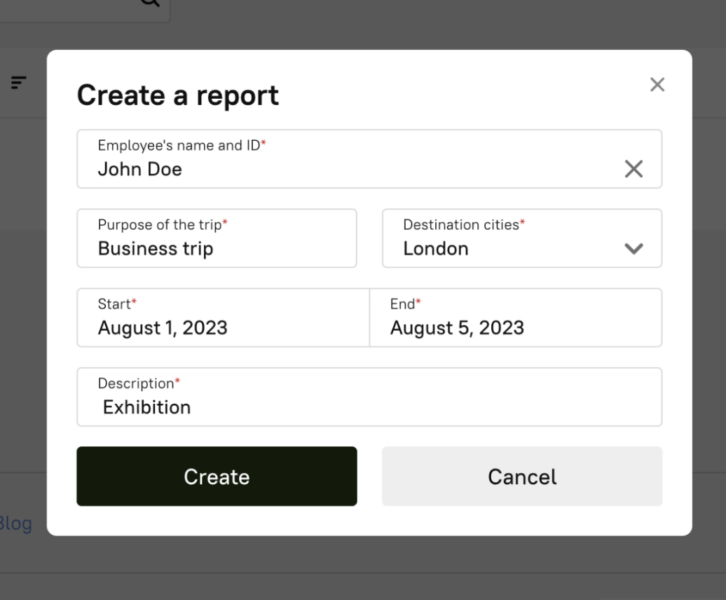Open the Start date picker field
The image size is (726, 600).
(x=222, y=318)
